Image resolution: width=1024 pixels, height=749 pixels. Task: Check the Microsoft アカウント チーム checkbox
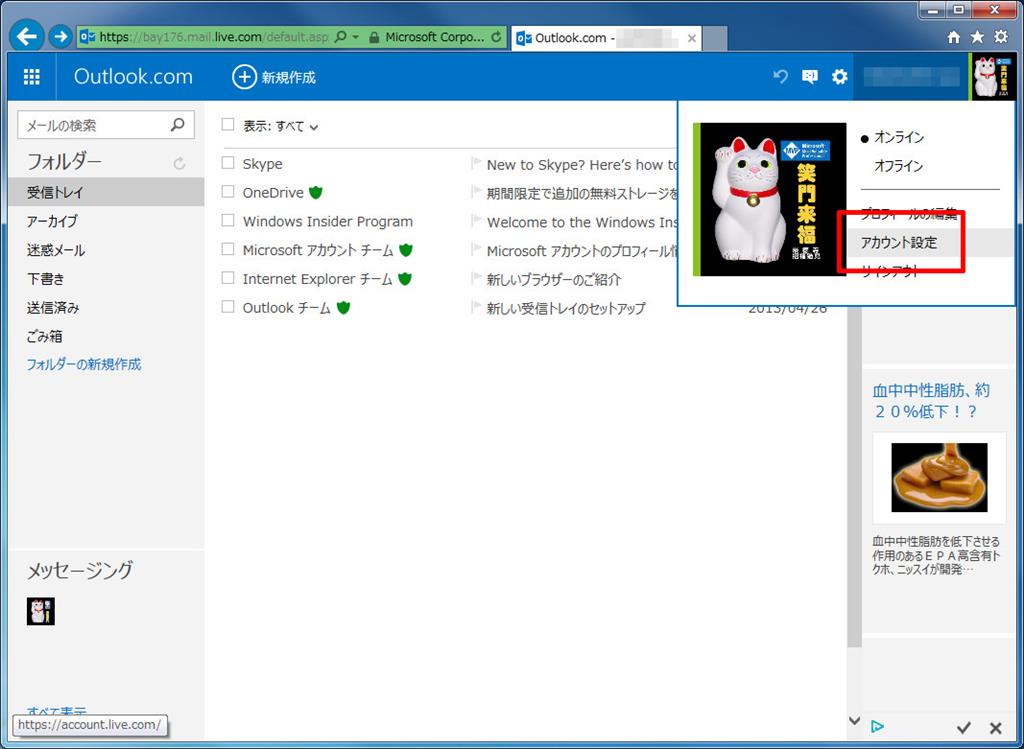click(x=228, y=249)
